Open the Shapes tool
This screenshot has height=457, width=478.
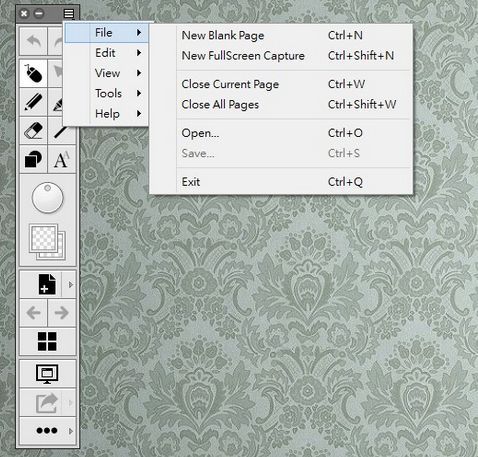tap(33, 159)
